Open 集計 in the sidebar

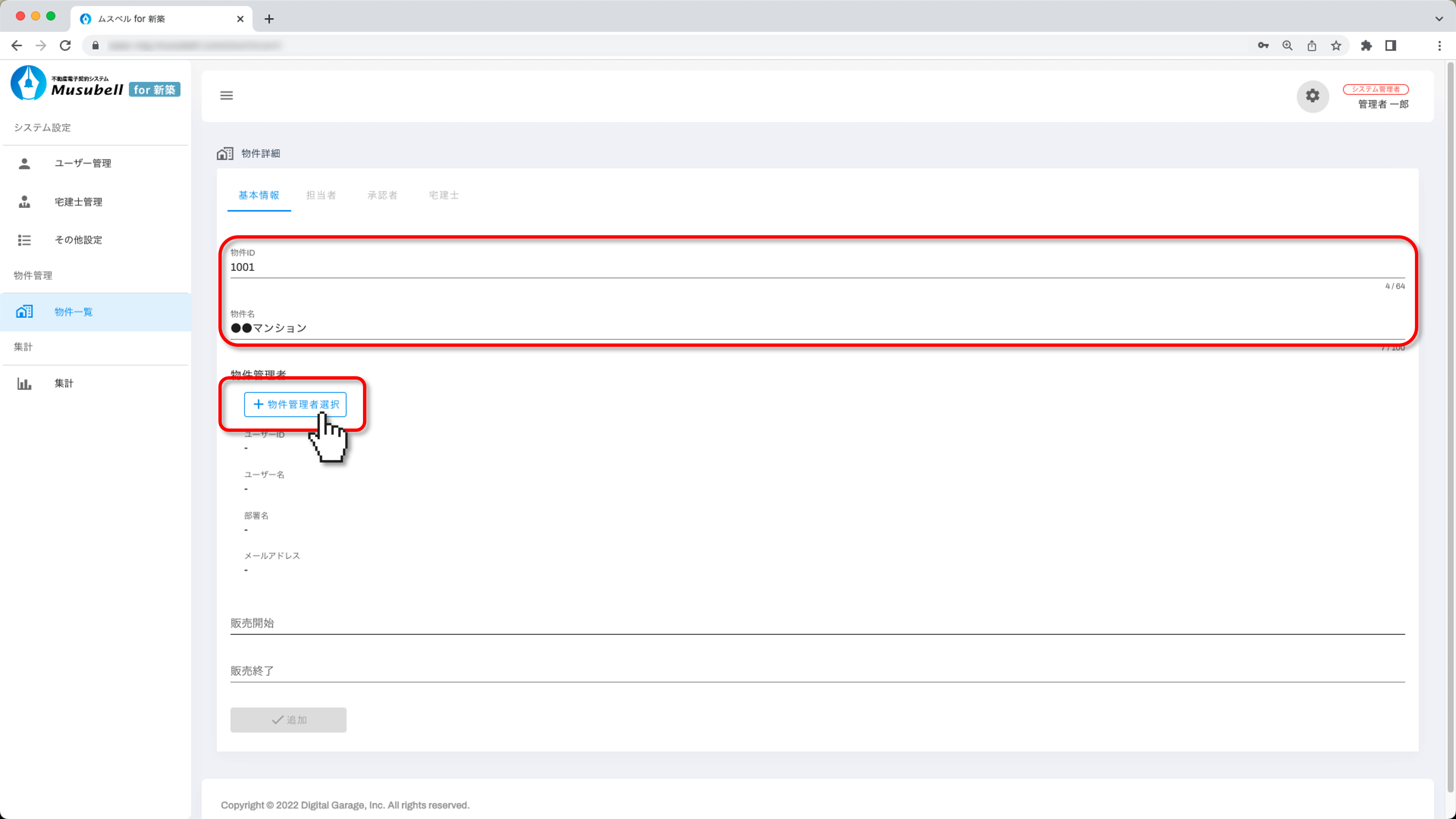pyautogui.click(x=63, y=383)
